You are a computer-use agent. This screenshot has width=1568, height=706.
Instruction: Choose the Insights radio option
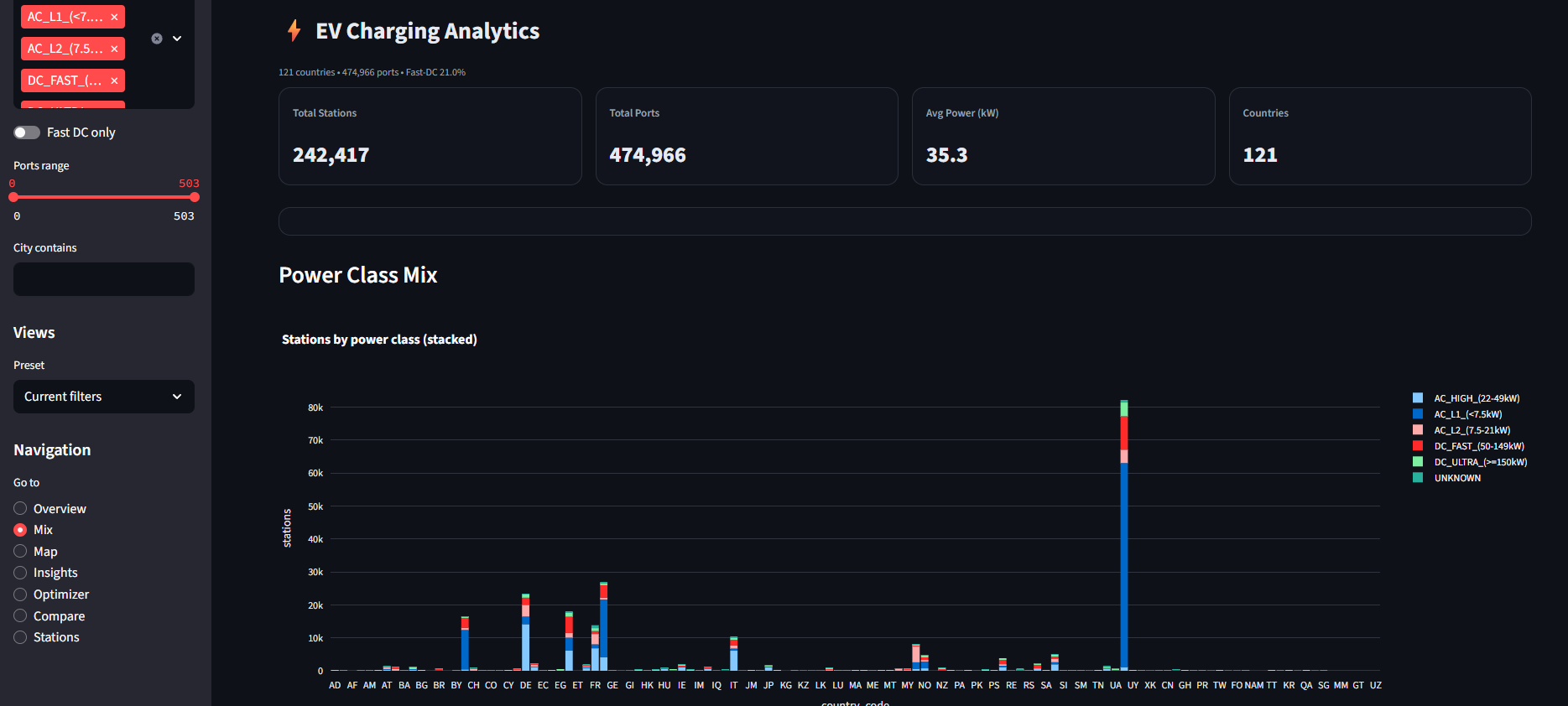(21, 573)
